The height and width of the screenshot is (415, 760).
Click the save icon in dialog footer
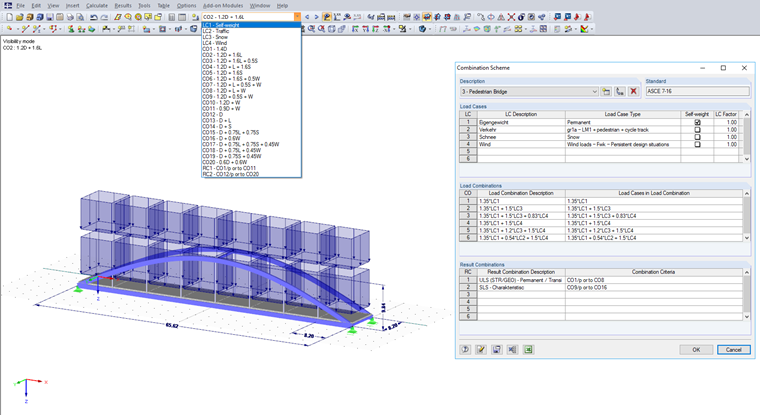pyautogui.click(x=496, y=349)
